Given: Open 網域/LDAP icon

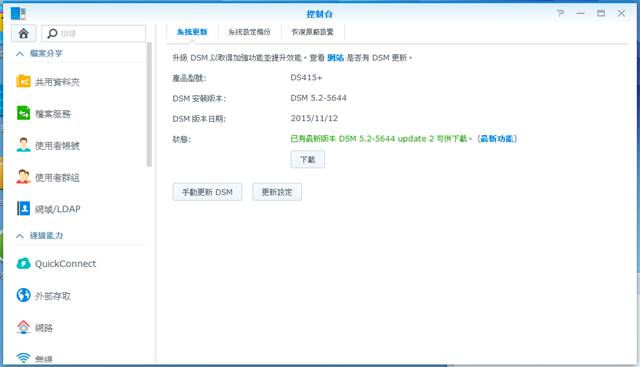Looking at the screenshot, I should tap(23, 208).
